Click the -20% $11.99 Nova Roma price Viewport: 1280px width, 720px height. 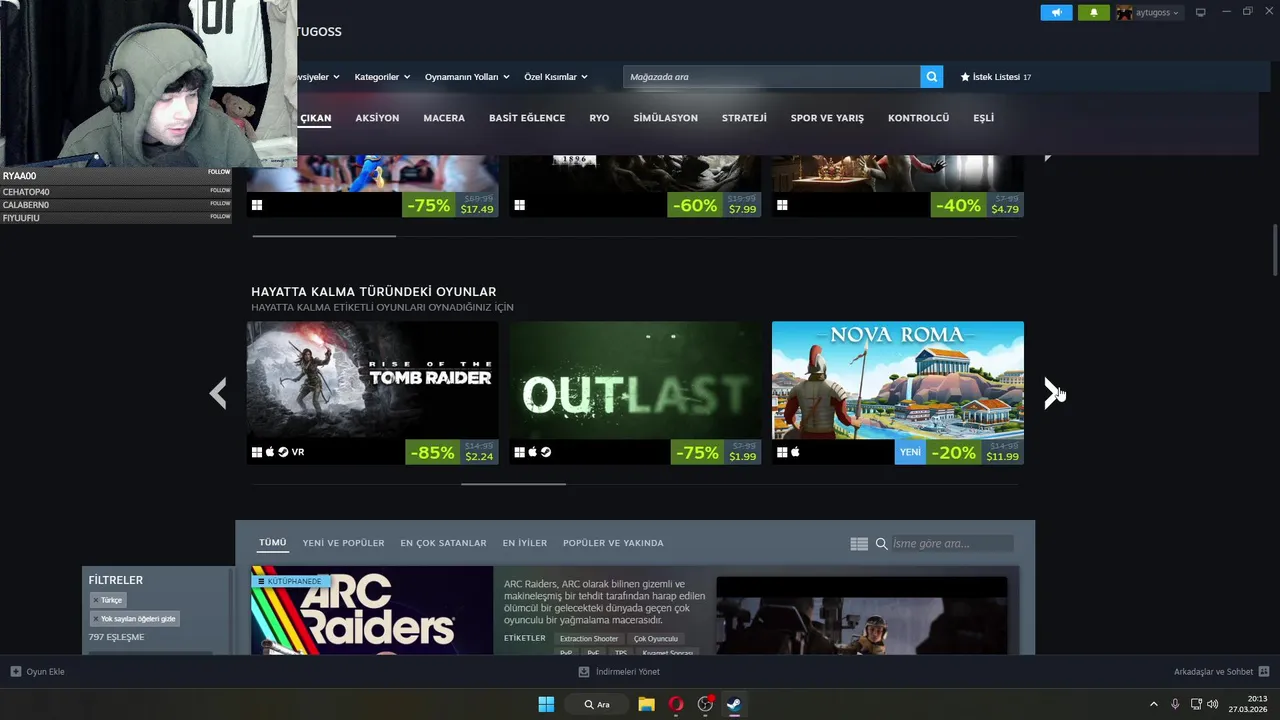pyautogui.click(x=975, y=452)
